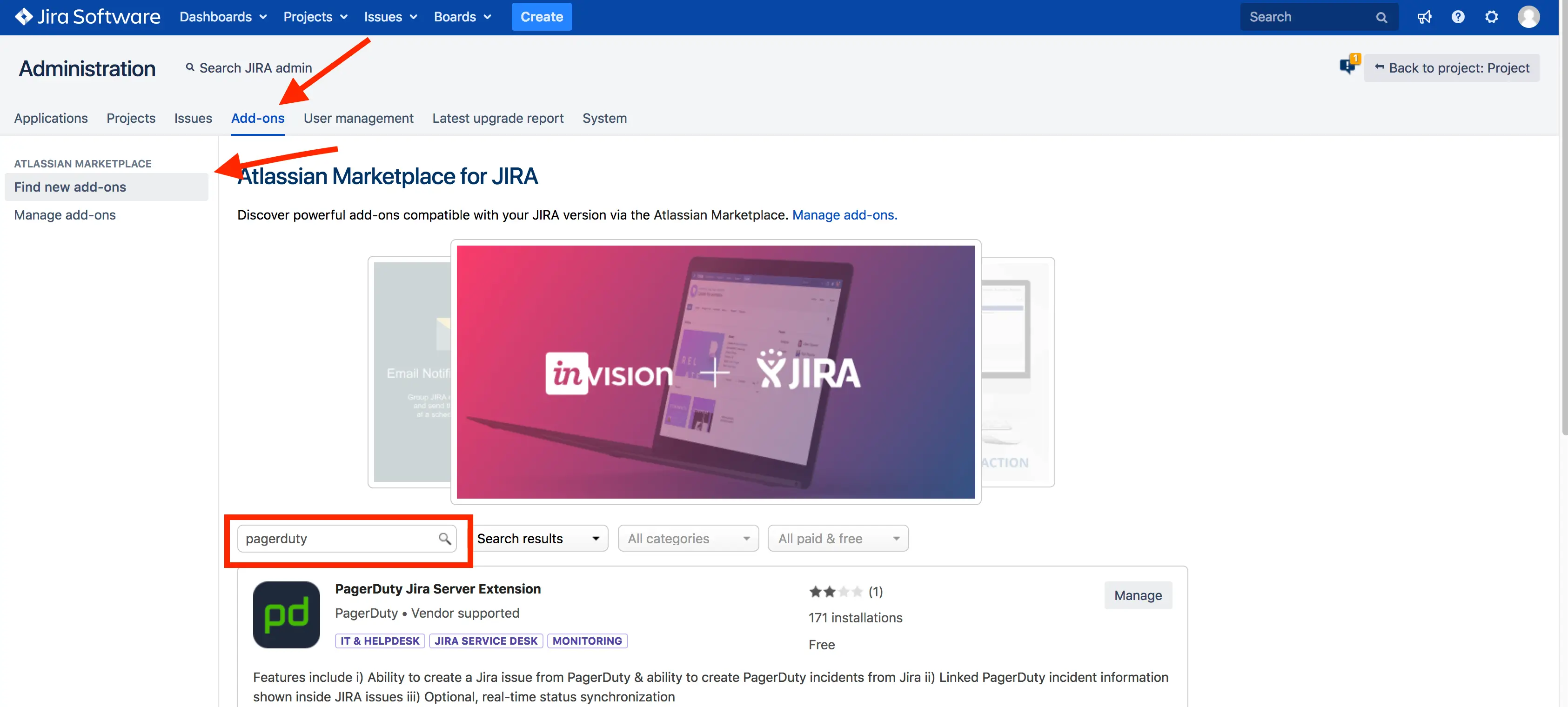Switch to the User management tab

click(358, 118)
